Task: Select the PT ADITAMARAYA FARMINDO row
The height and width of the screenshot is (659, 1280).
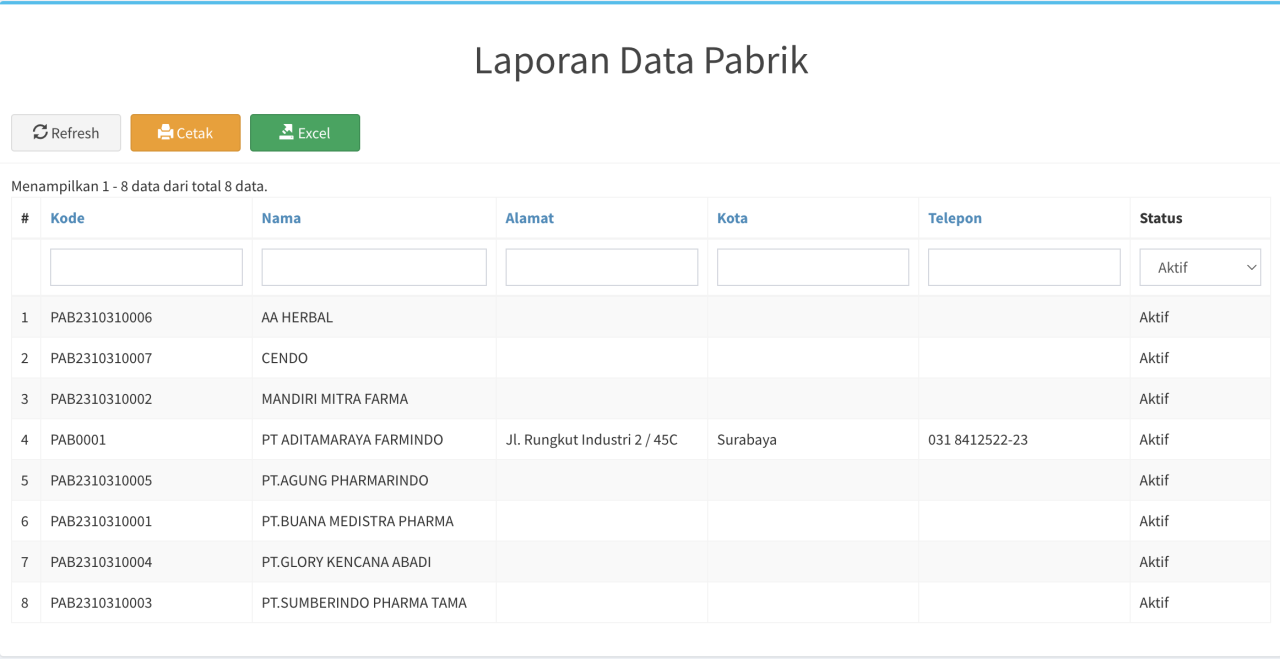Action: tap(352, 440)
